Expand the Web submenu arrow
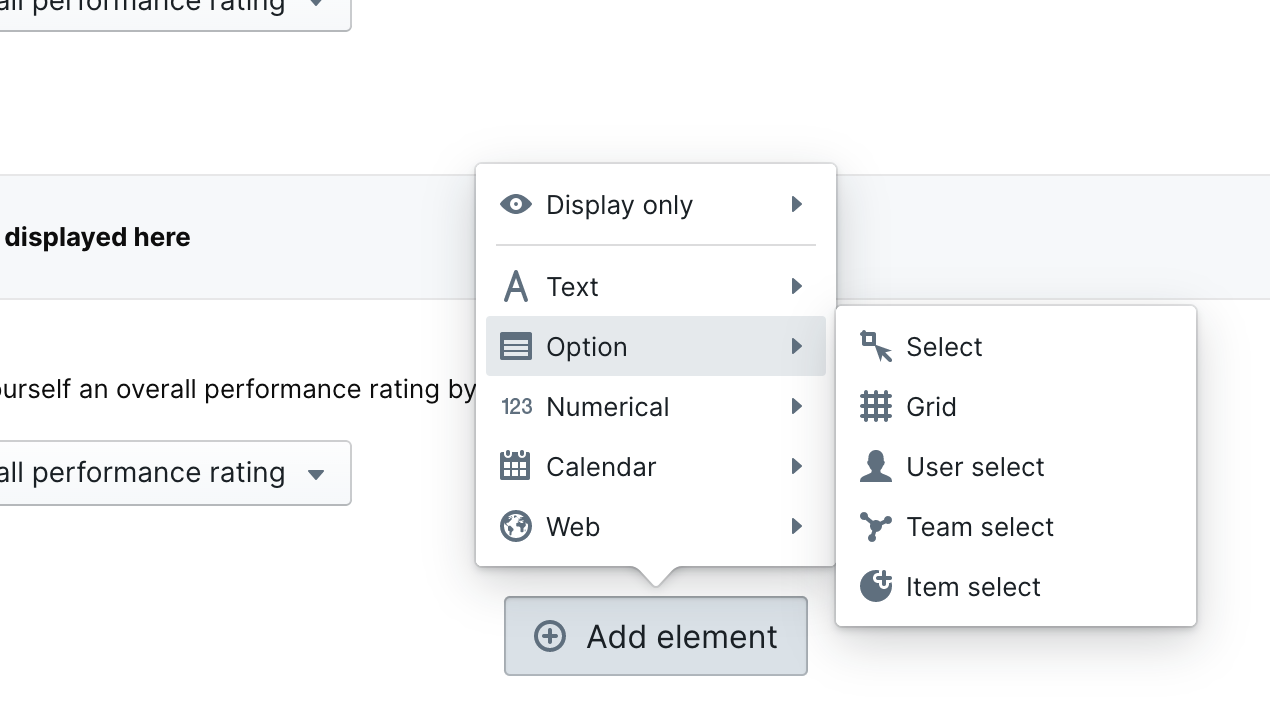Viewport: 1270px width, 714px height. pyautogui.click(x=797, y=526)
